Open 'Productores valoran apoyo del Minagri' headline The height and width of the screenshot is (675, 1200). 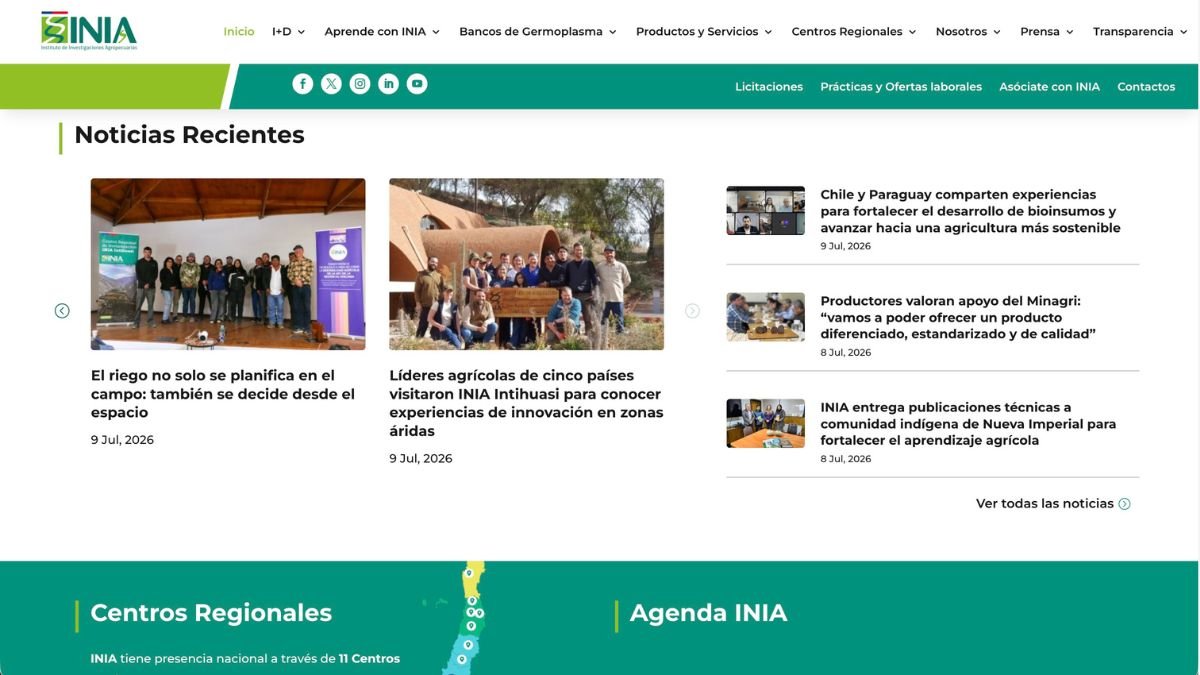(958, 317)
